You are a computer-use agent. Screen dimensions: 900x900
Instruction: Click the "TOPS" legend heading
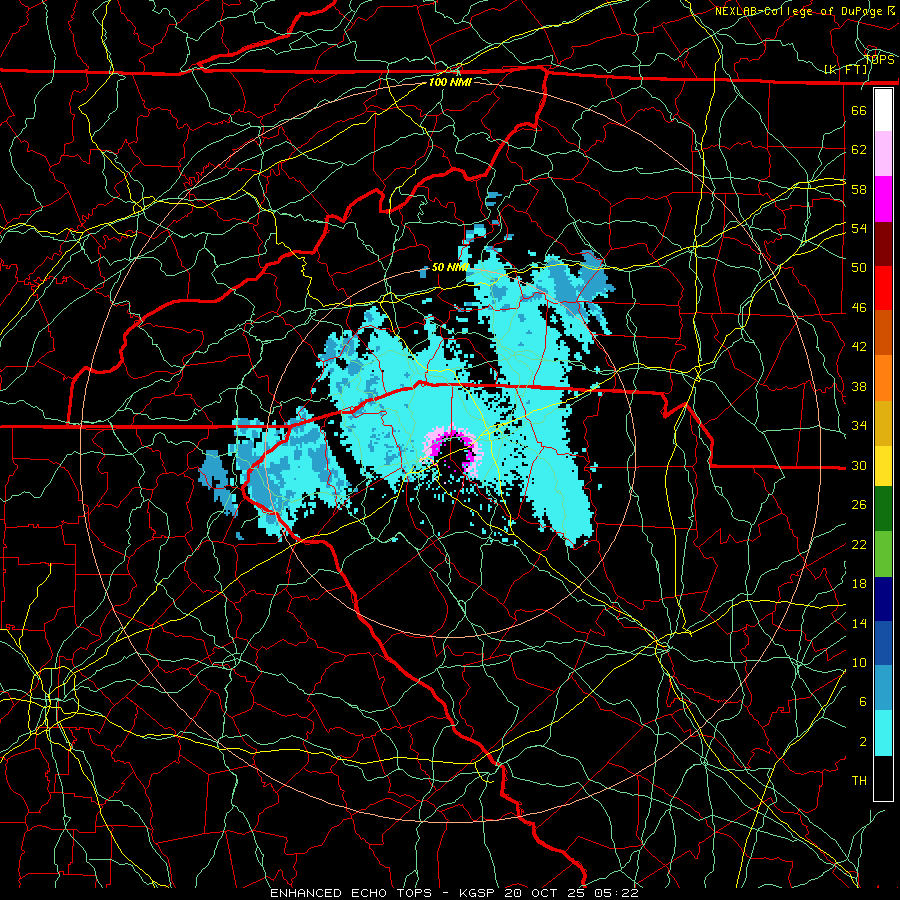coord(879,60)
